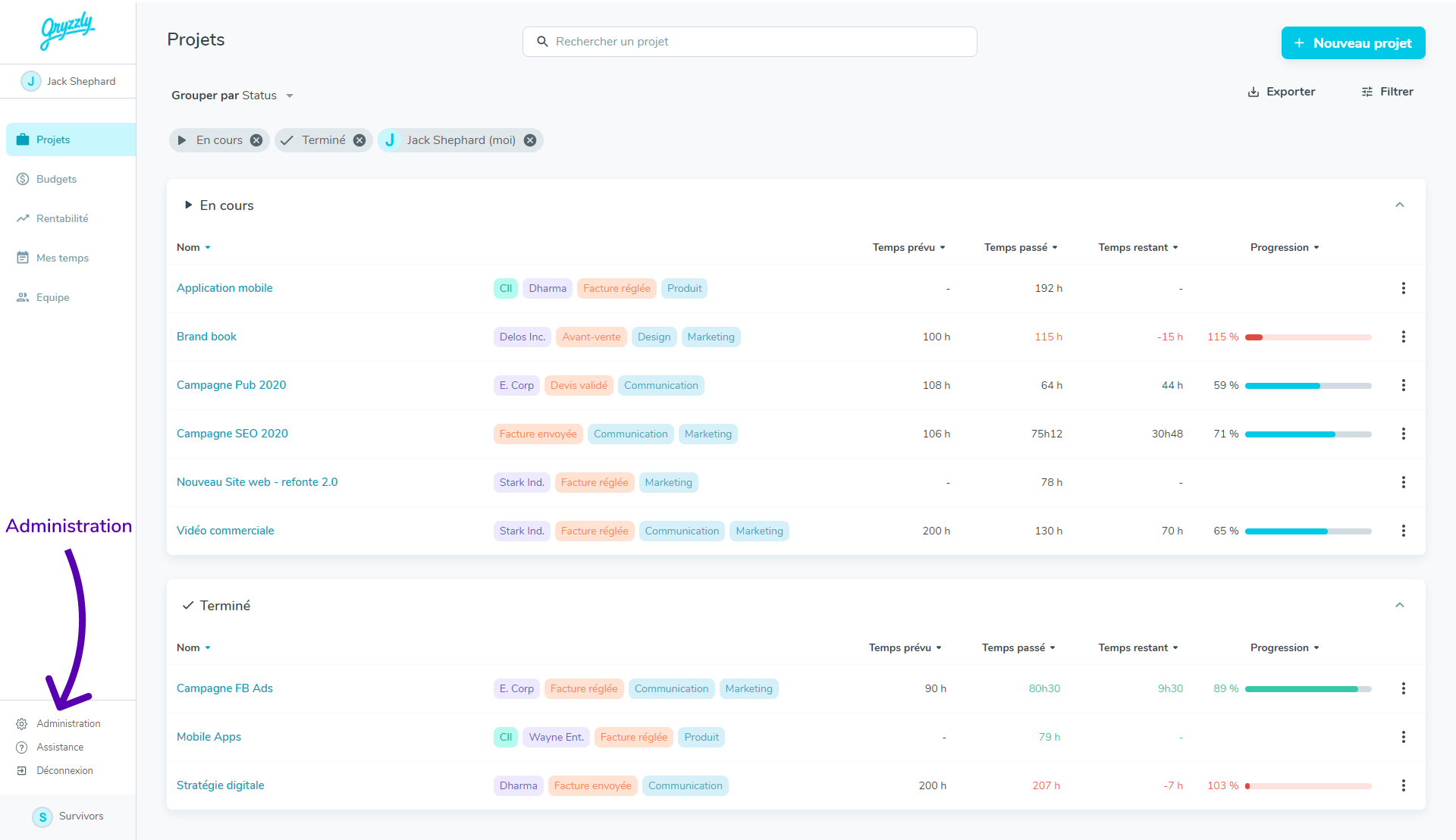Image resolution: width=1456 pixels, height=840 pixels.
Task: Open three-dot menu for Stratégie digitale
Action: (x=1403, y=785)
